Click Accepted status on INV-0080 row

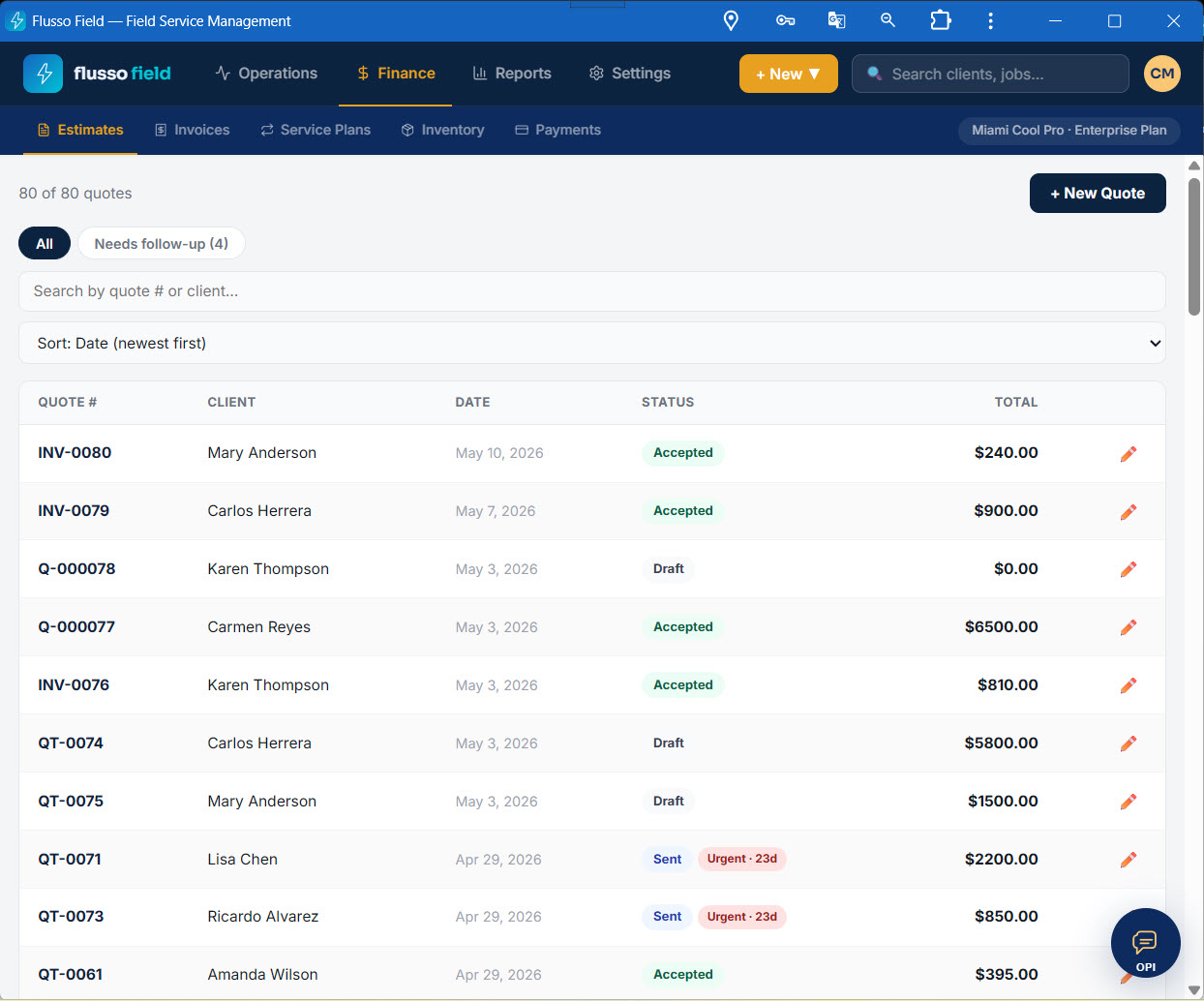click(x=683, y=453)
